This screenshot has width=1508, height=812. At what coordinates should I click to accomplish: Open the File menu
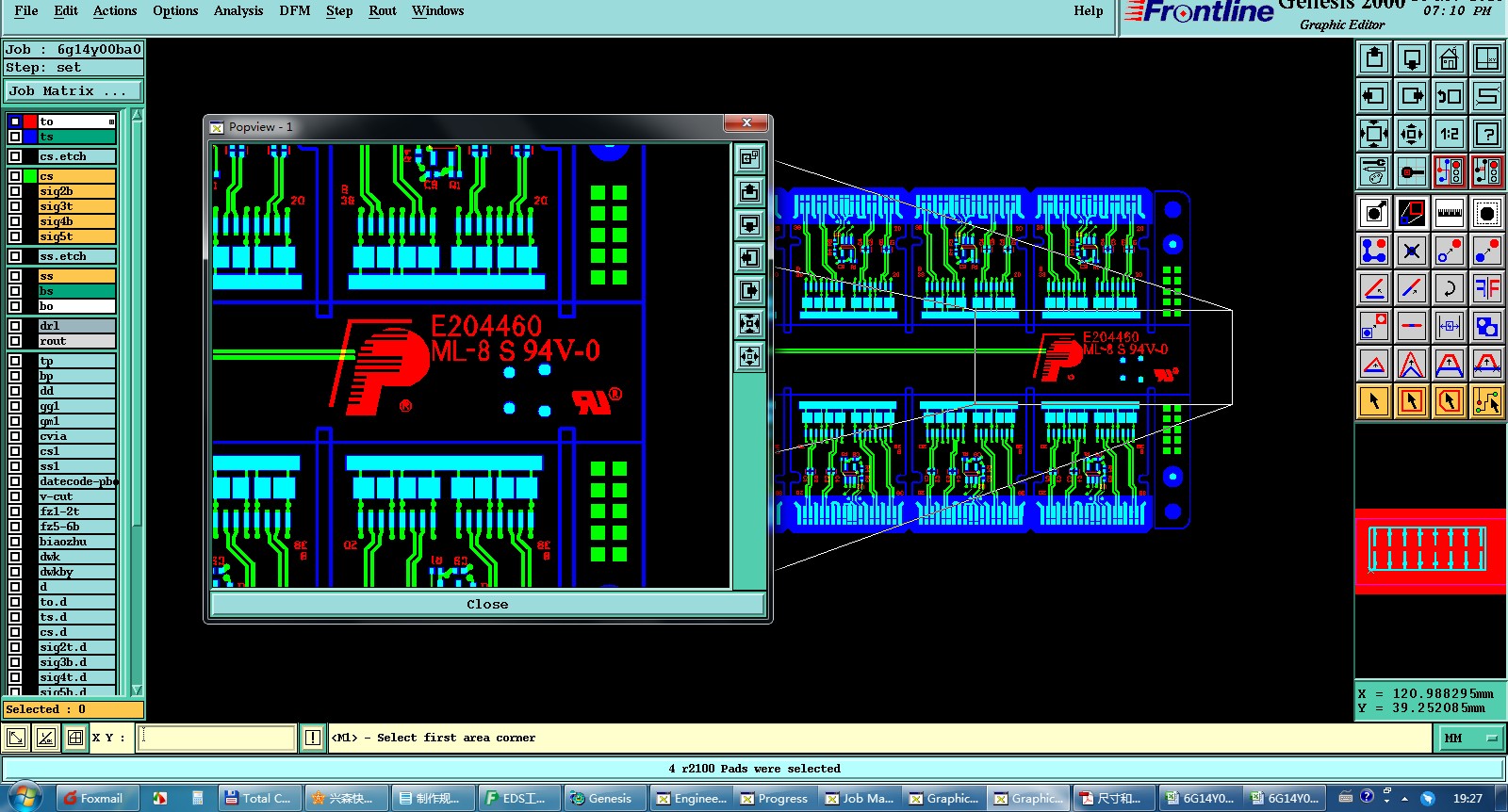(x=26, y=10)
